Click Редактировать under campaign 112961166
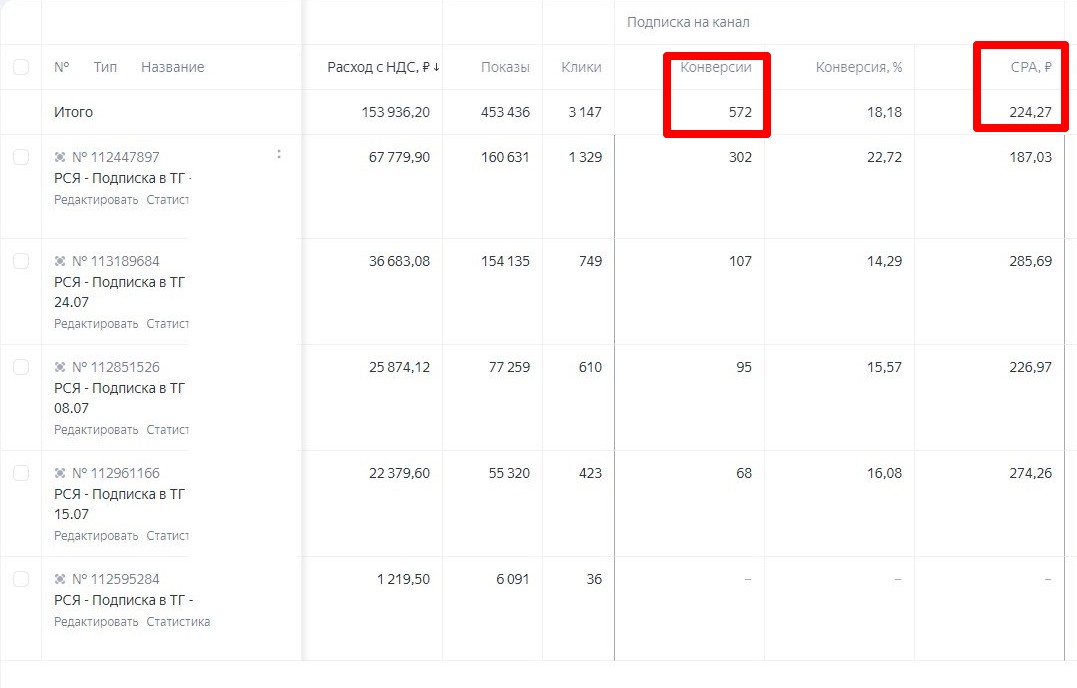Image resolution: width=1077 pixels, height=688 pixels. point(96,536)
